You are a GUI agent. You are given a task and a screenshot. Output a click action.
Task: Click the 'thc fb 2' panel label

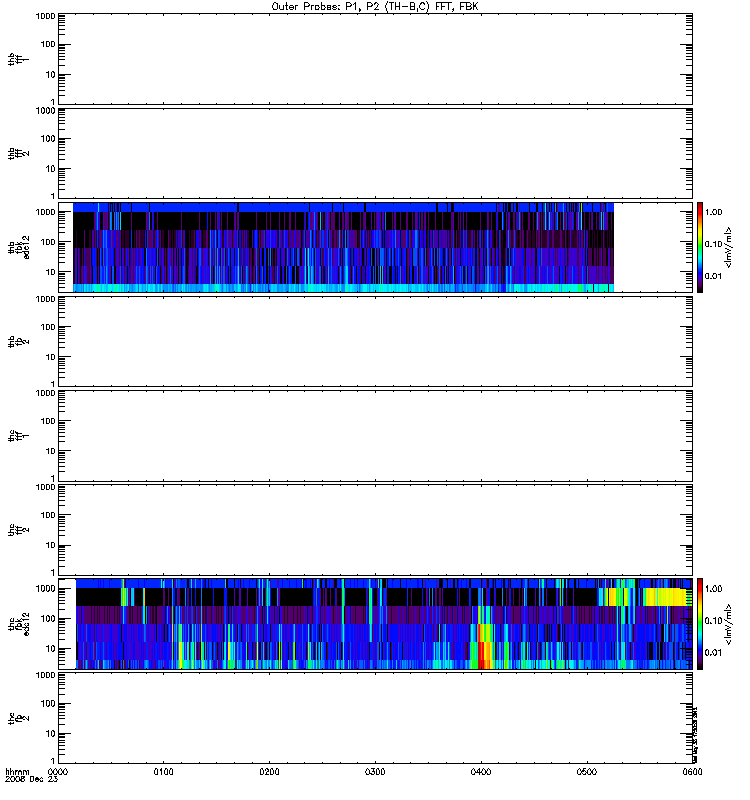click(x=18, y=718)
